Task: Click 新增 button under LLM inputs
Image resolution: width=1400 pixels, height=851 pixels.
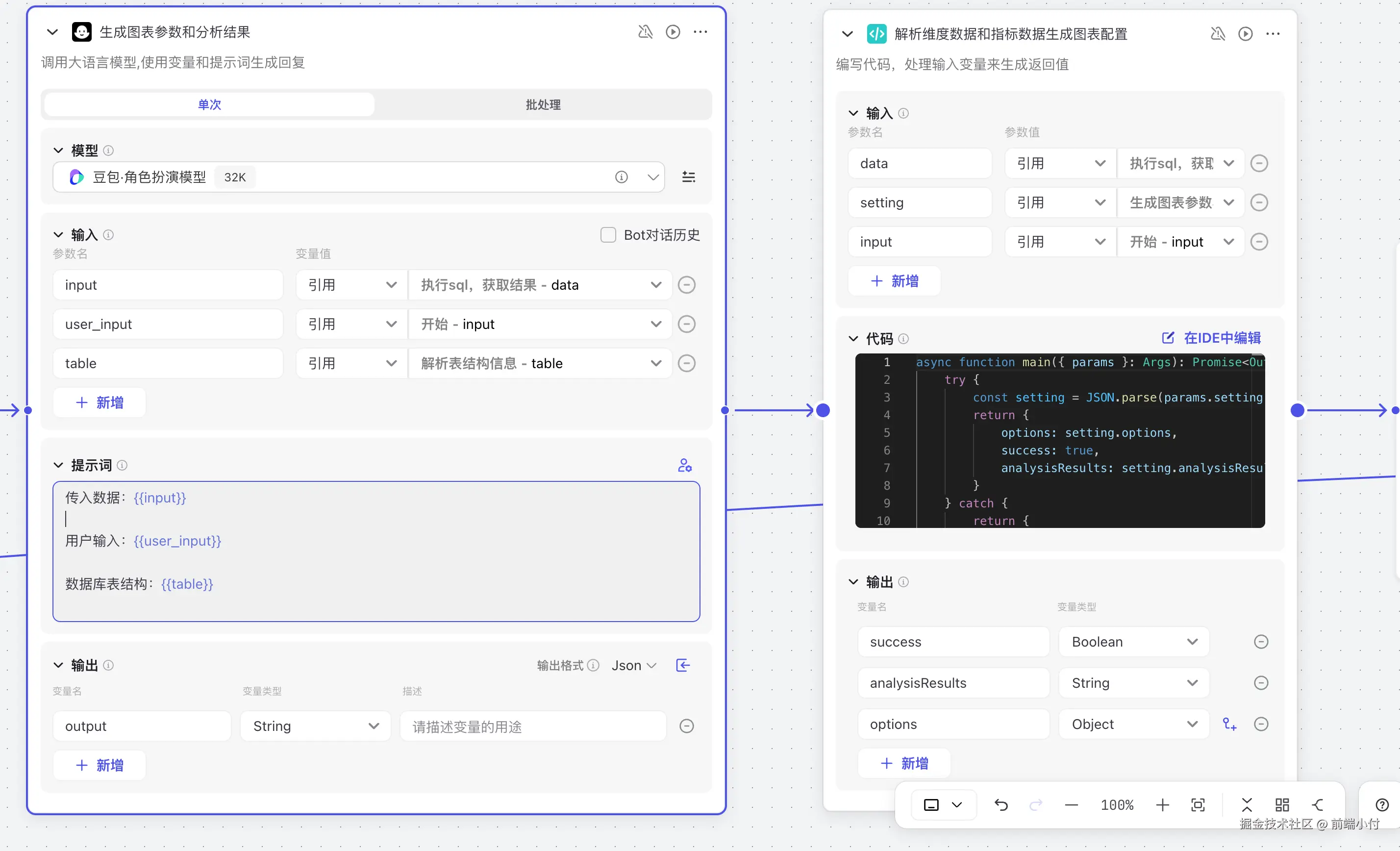Action: click(100, 403)
